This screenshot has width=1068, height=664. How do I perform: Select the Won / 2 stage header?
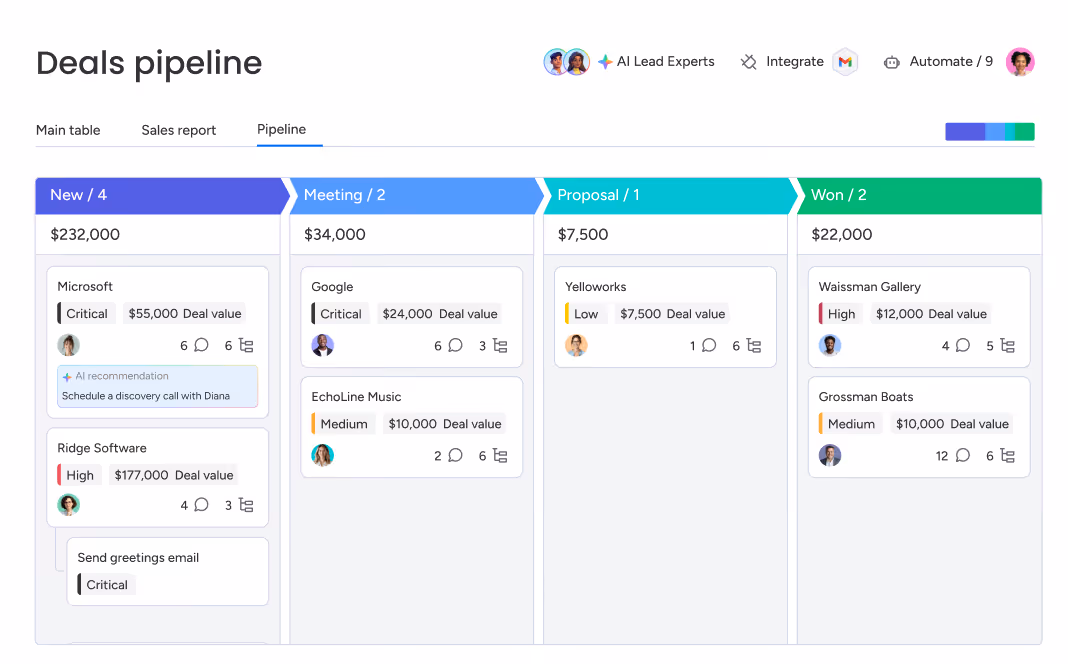[919, 195]
